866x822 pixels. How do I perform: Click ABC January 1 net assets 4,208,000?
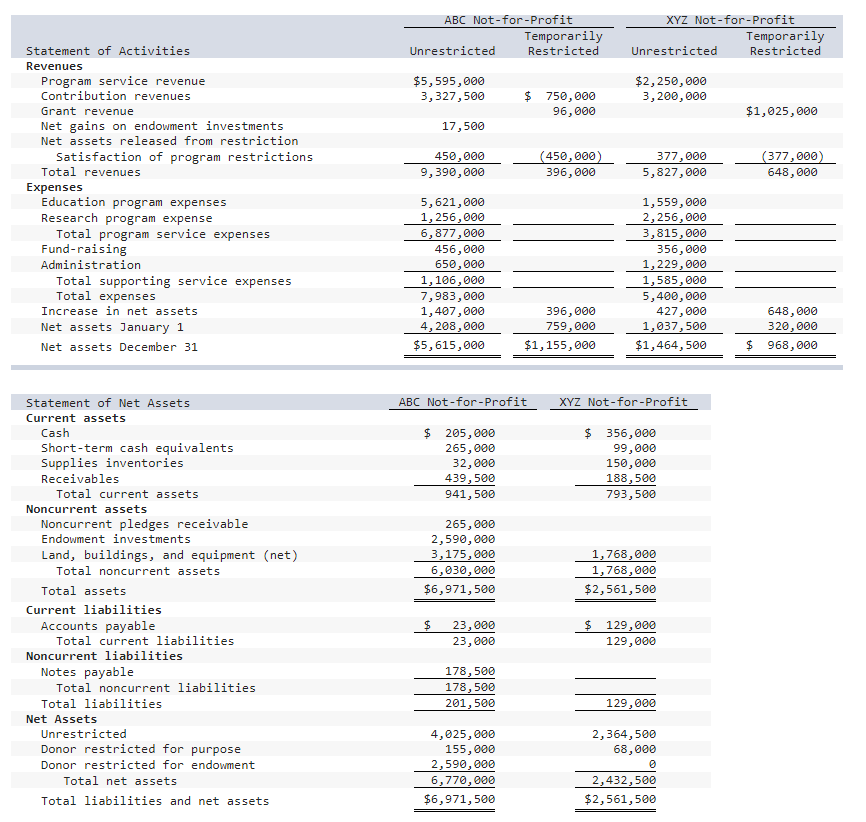452,326
